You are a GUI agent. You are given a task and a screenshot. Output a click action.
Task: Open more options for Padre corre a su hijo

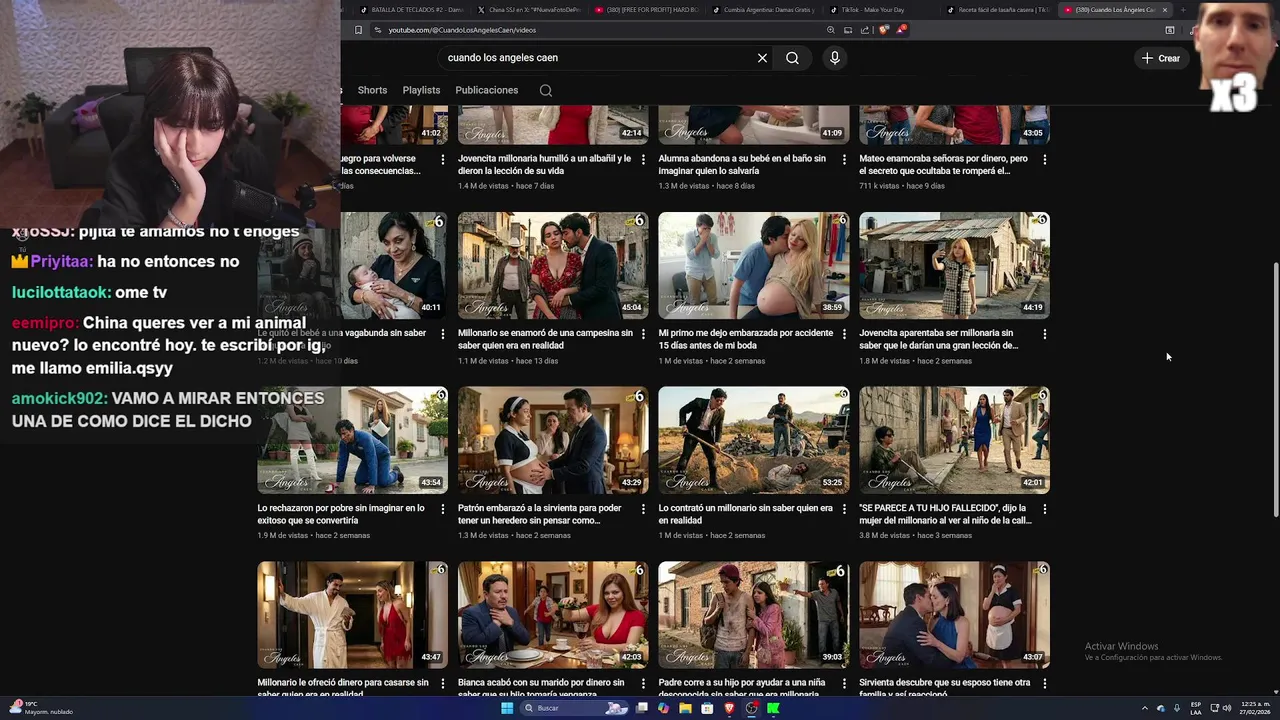tap(844, 684)
